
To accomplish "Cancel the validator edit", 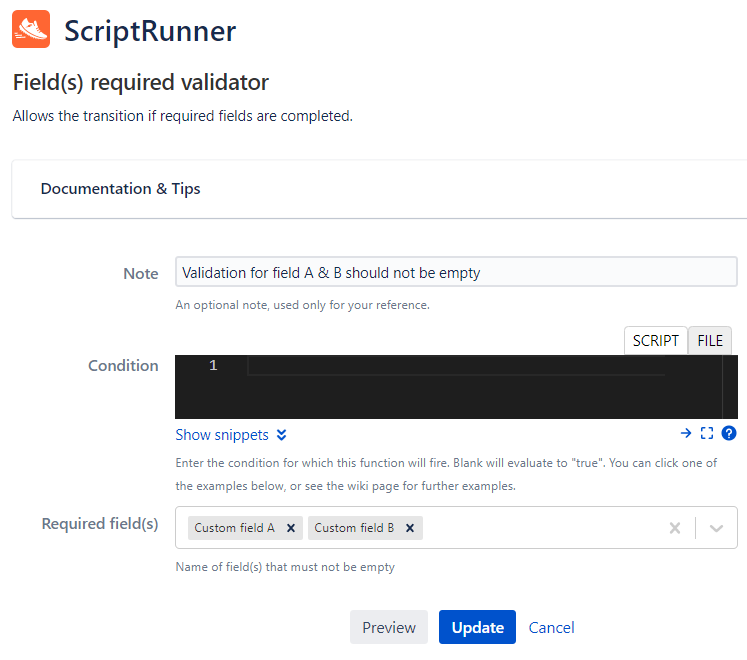I will tap(551, 628).
